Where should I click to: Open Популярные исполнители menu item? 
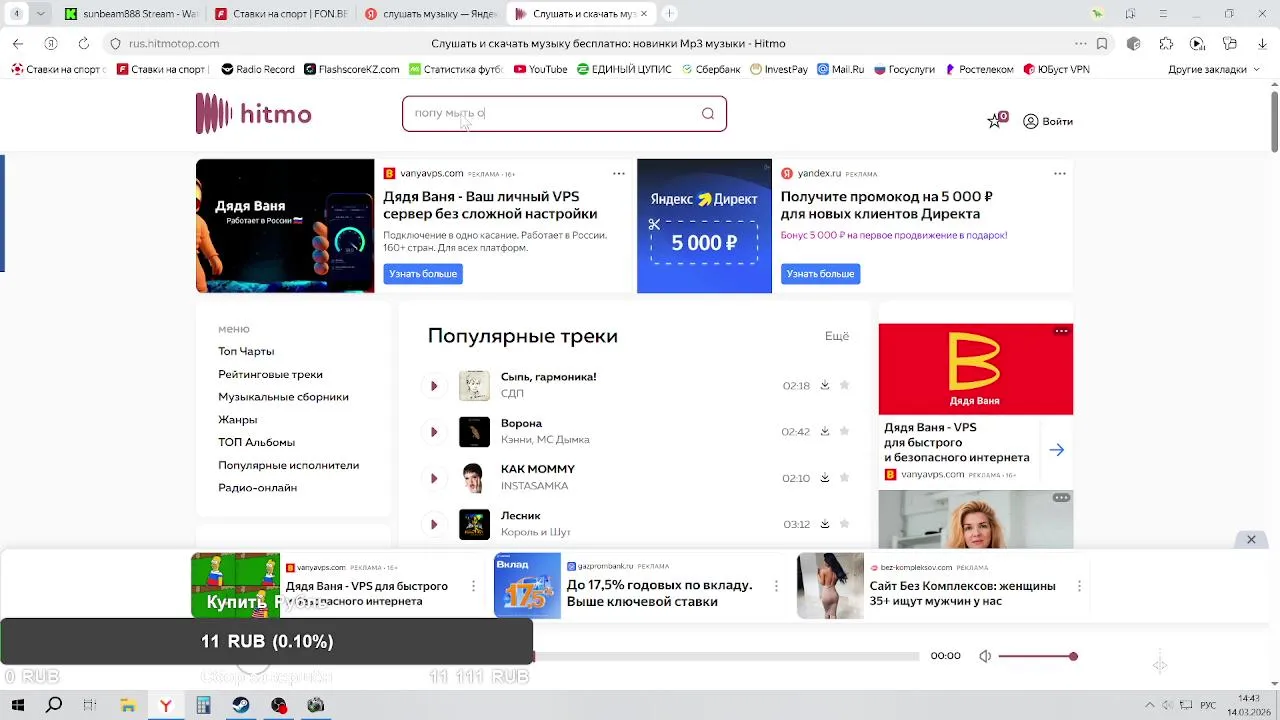(x=288, y=465)
